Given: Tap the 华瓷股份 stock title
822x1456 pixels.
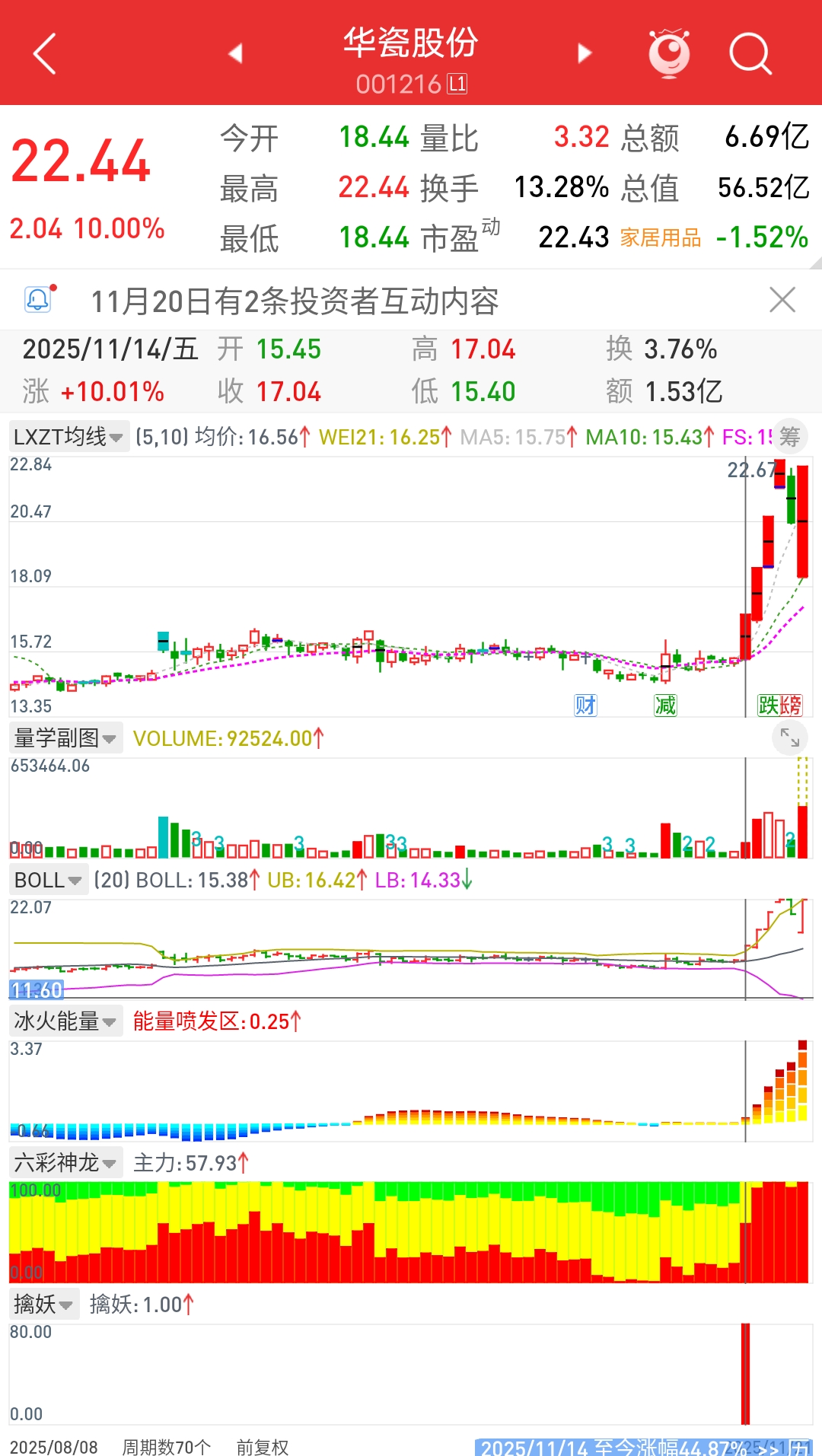Looking at the screenshot, I should (x=411, y=42).
